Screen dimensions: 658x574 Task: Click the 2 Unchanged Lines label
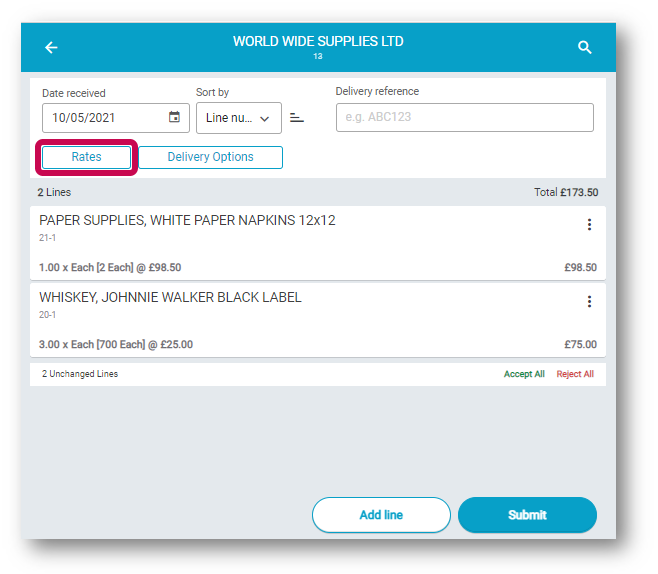click(80, 374)
